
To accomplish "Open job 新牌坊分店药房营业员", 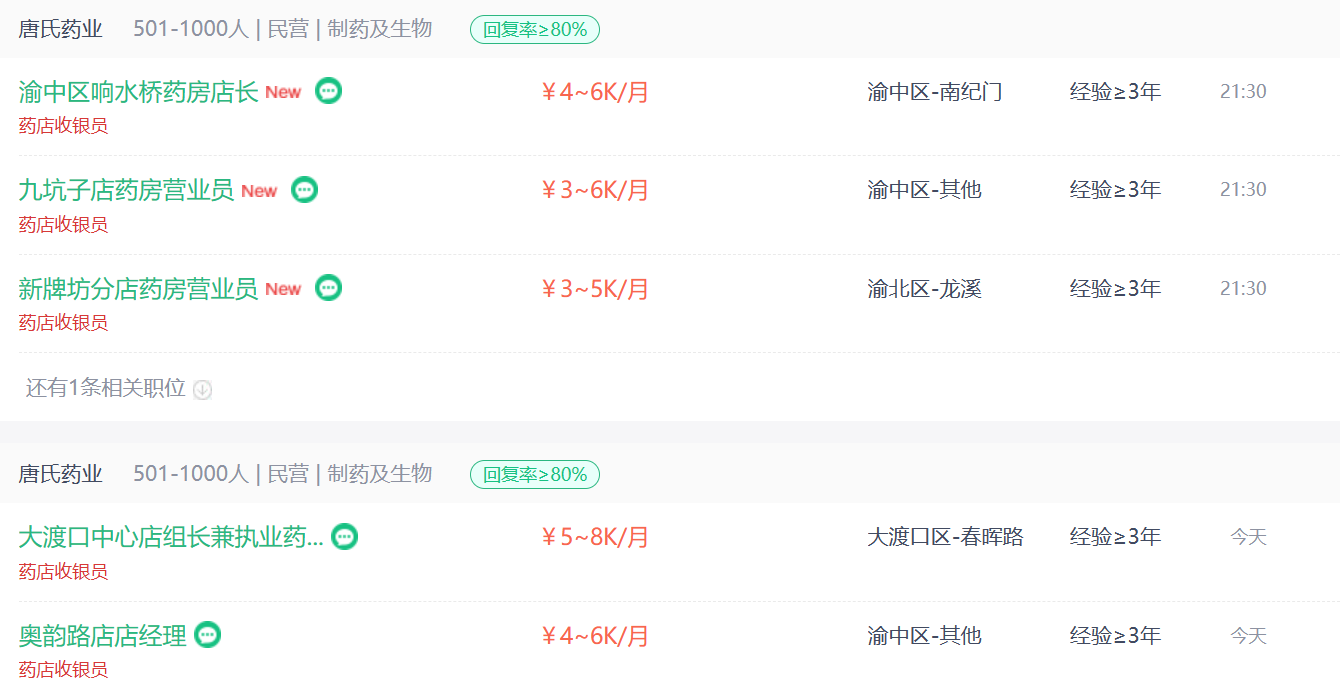I will 138,289.
